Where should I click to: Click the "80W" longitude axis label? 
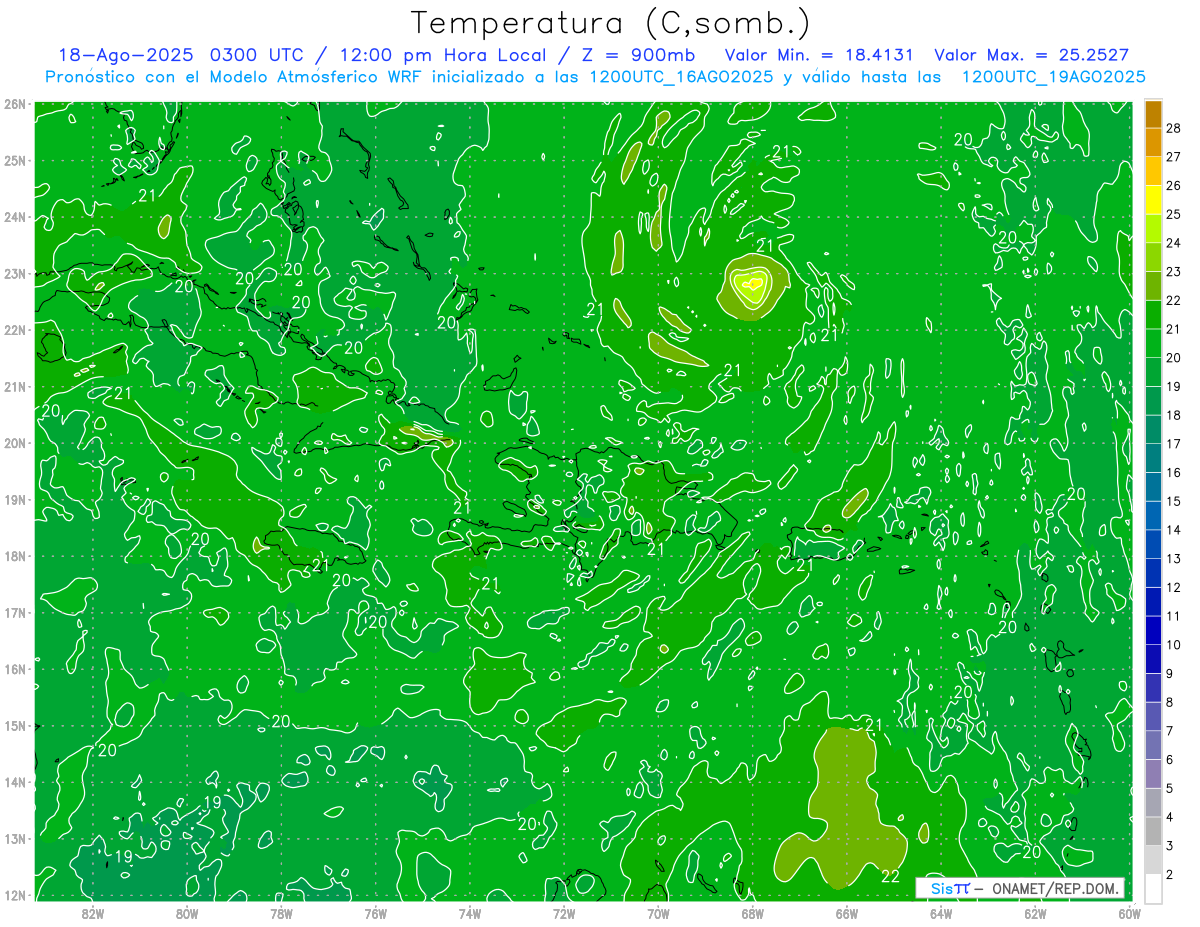click(186, 913)
